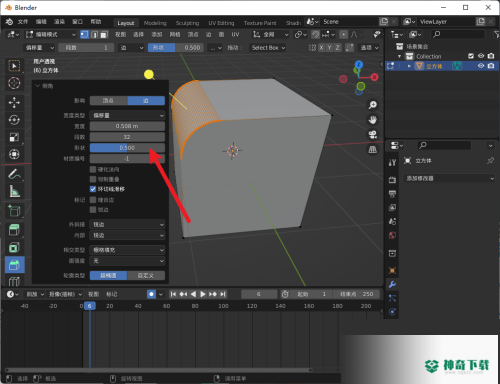Jump to the timeline end button
500x384 pixels.
coord(223,294)
